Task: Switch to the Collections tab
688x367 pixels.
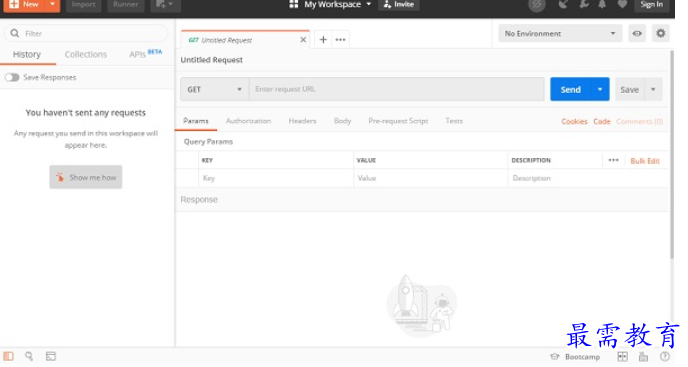Action: [x=86, y=54]
